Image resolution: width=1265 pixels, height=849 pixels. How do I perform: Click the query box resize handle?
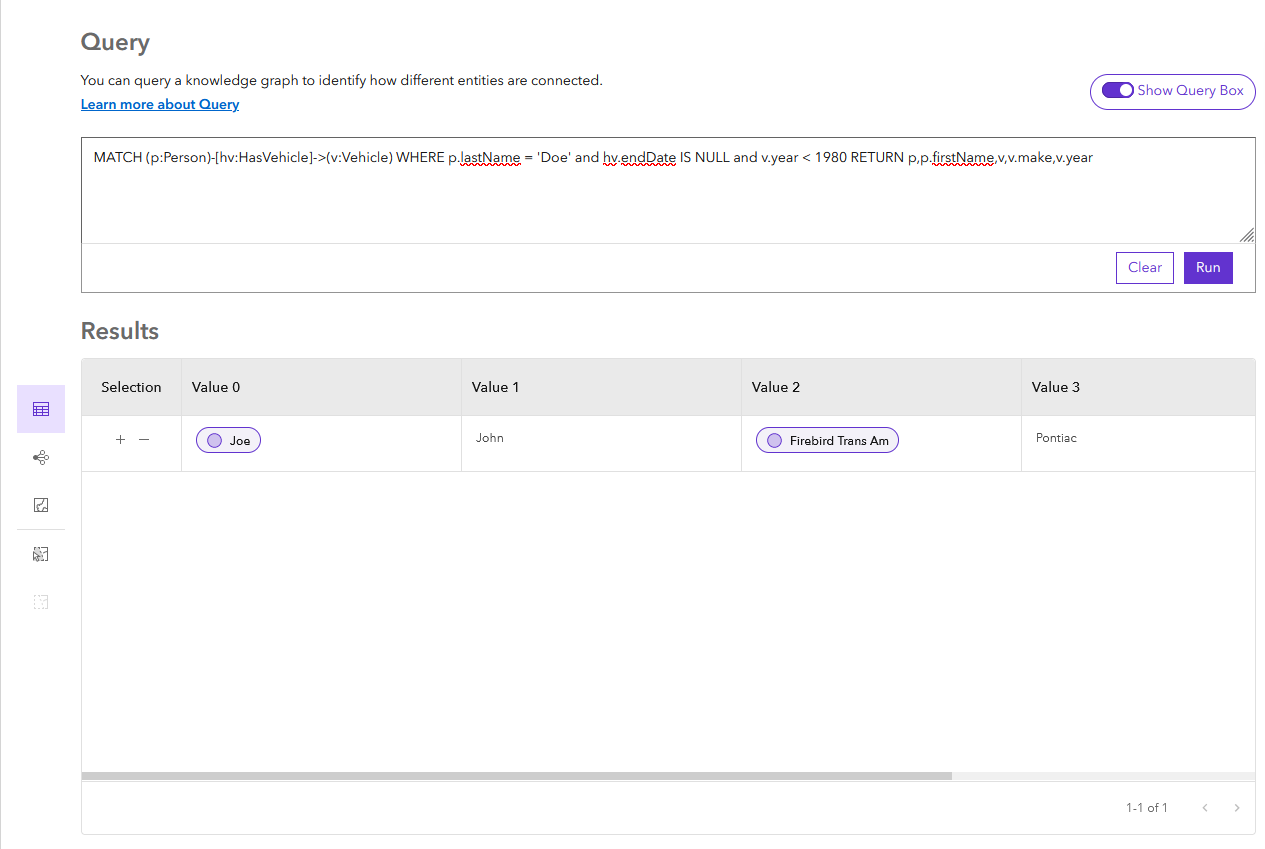[x=1247, y=235]
